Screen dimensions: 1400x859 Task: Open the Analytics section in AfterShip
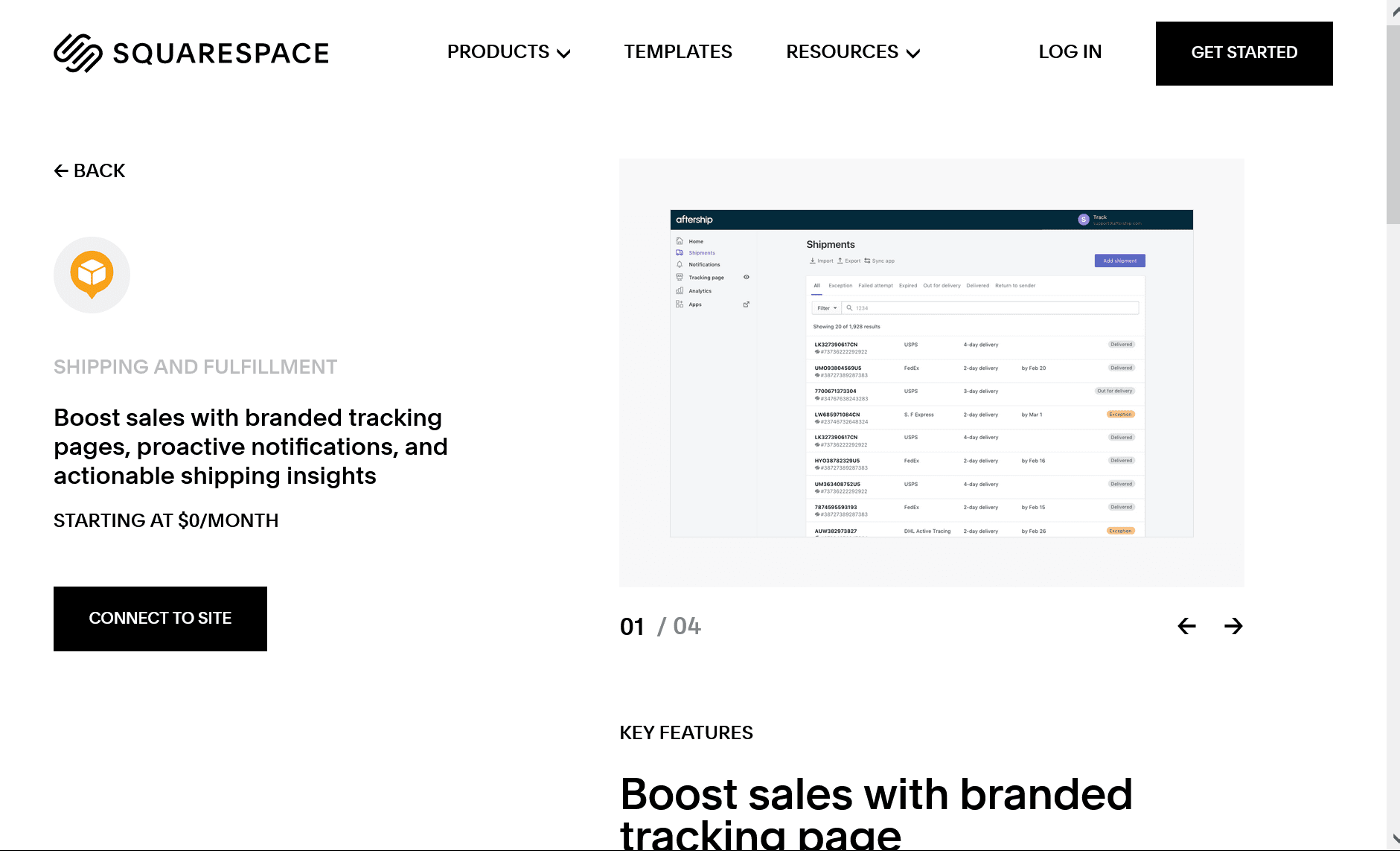(700, 291)
